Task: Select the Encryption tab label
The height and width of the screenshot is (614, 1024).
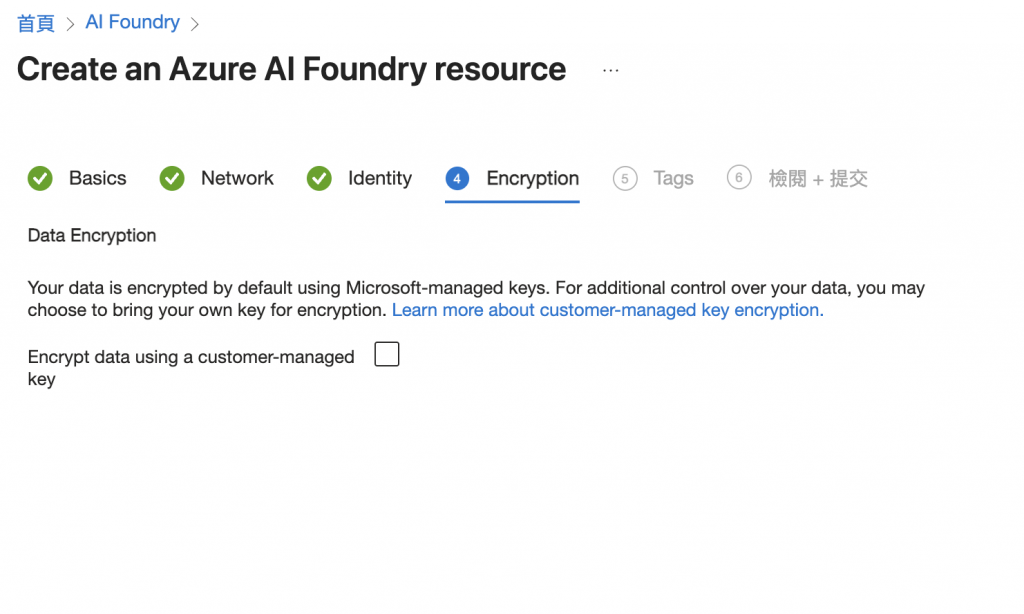Action: pos(532,179)
